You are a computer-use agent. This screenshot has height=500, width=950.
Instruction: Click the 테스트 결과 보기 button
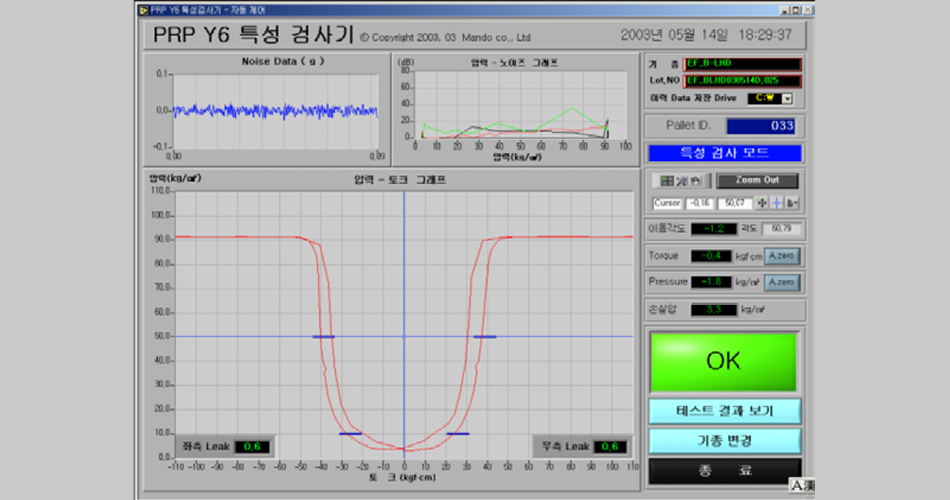click(x=725, y=412)
